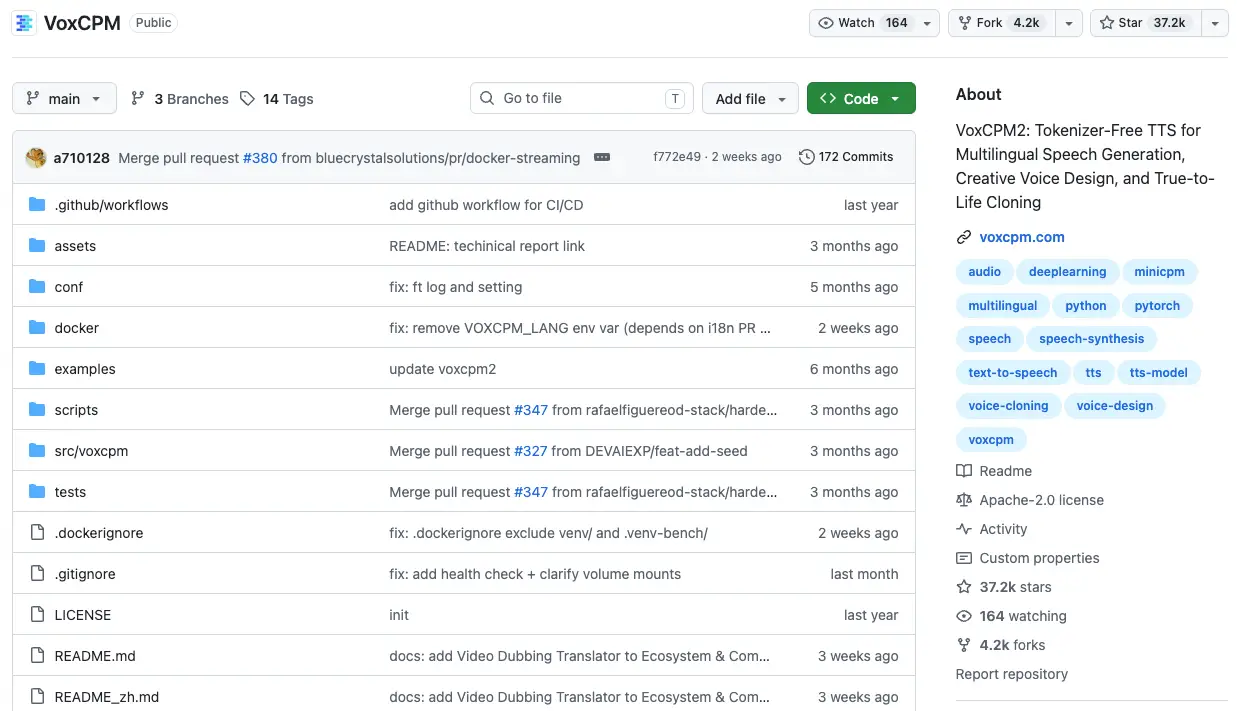Click the a710128 avatar thumbnail
The image size is (1237, 711).
(36, 157)
